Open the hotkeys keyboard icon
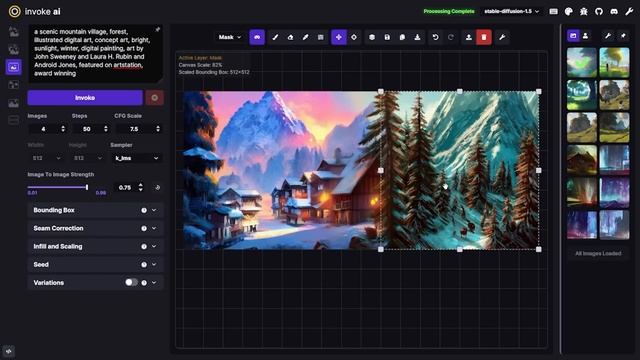640x360 pixels. pyautogui.click(x=553, y=11)
